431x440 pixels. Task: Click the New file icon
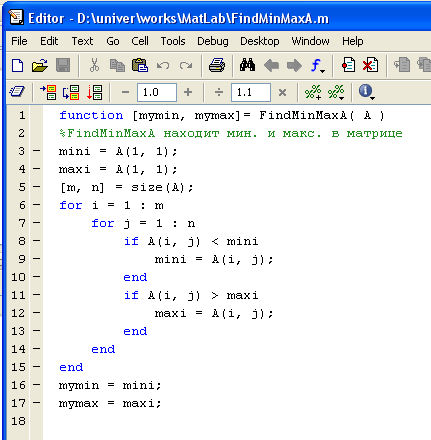click(17, 65)
